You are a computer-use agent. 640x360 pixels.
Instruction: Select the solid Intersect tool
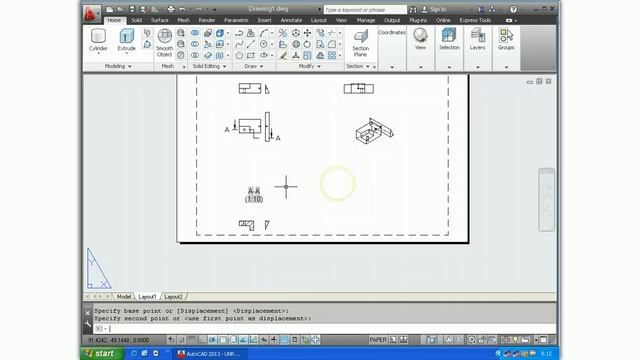[195, 55]
